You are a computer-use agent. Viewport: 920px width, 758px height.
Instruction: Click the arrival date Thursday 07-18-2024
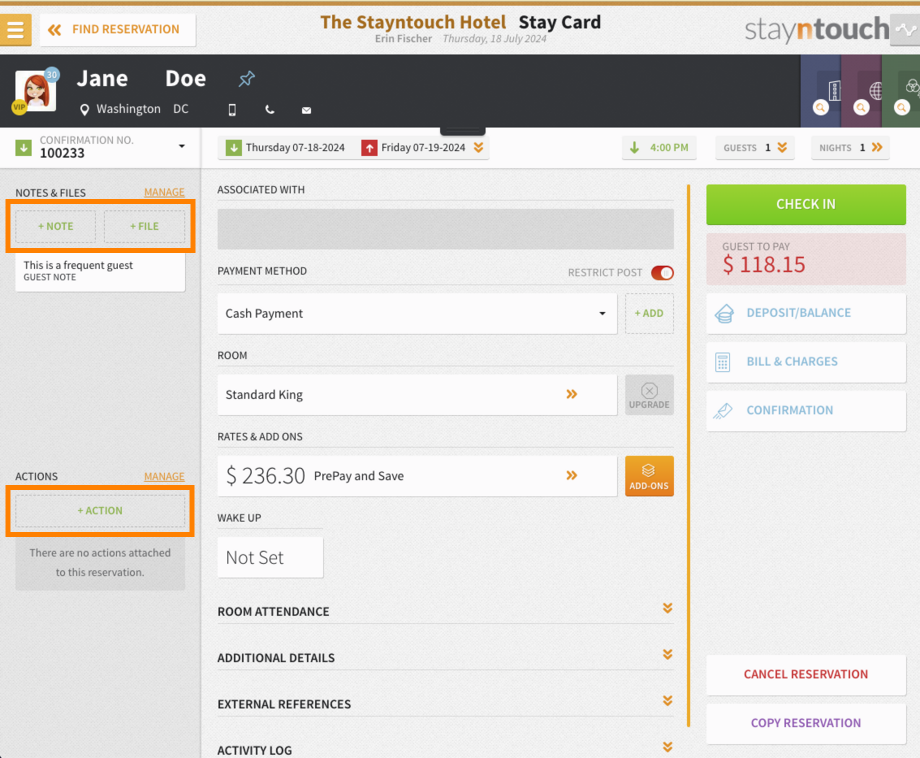click(295, 147)
